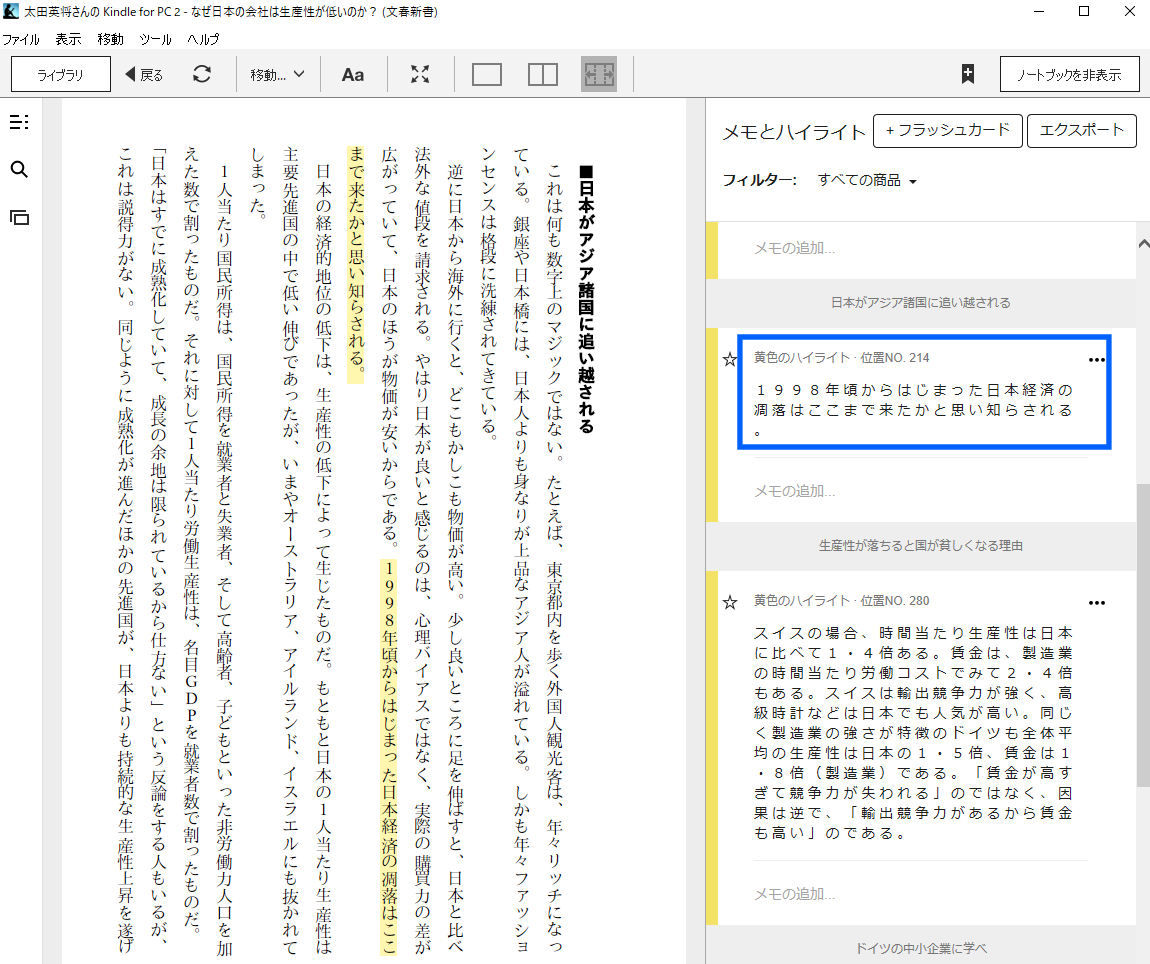Click the メモとハイライト panel title
Viewport: 1150px width, 964px height.
coord(794,132)
